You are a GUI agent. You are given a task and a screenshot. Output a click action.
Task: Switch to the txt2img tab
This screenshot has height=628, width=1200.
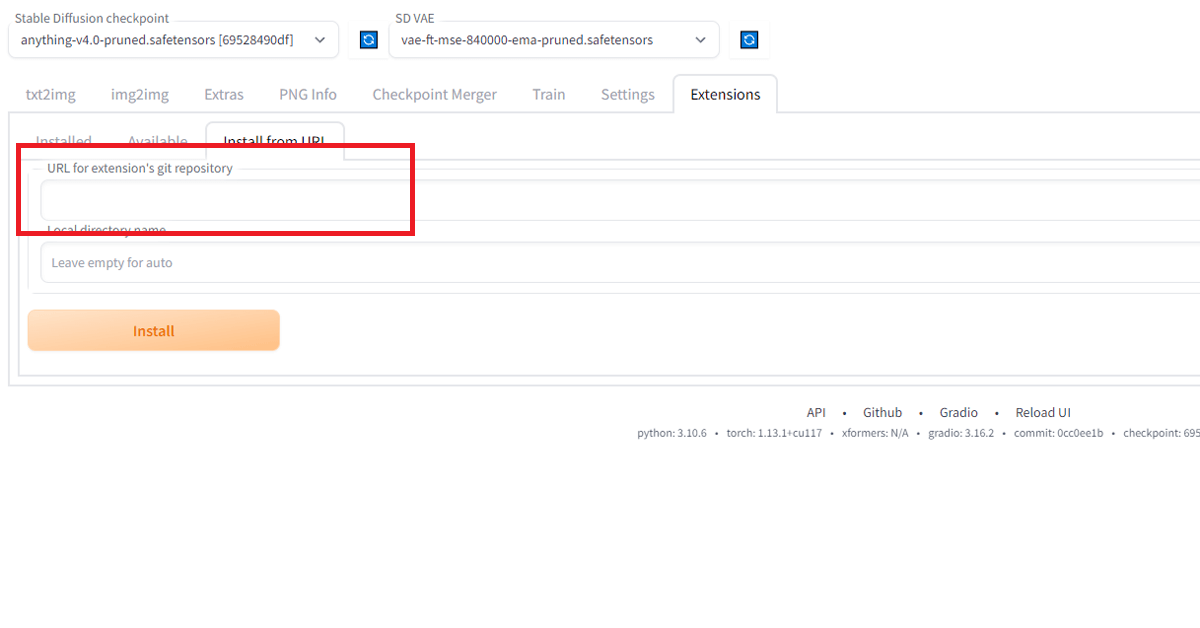tap(50, 94)
